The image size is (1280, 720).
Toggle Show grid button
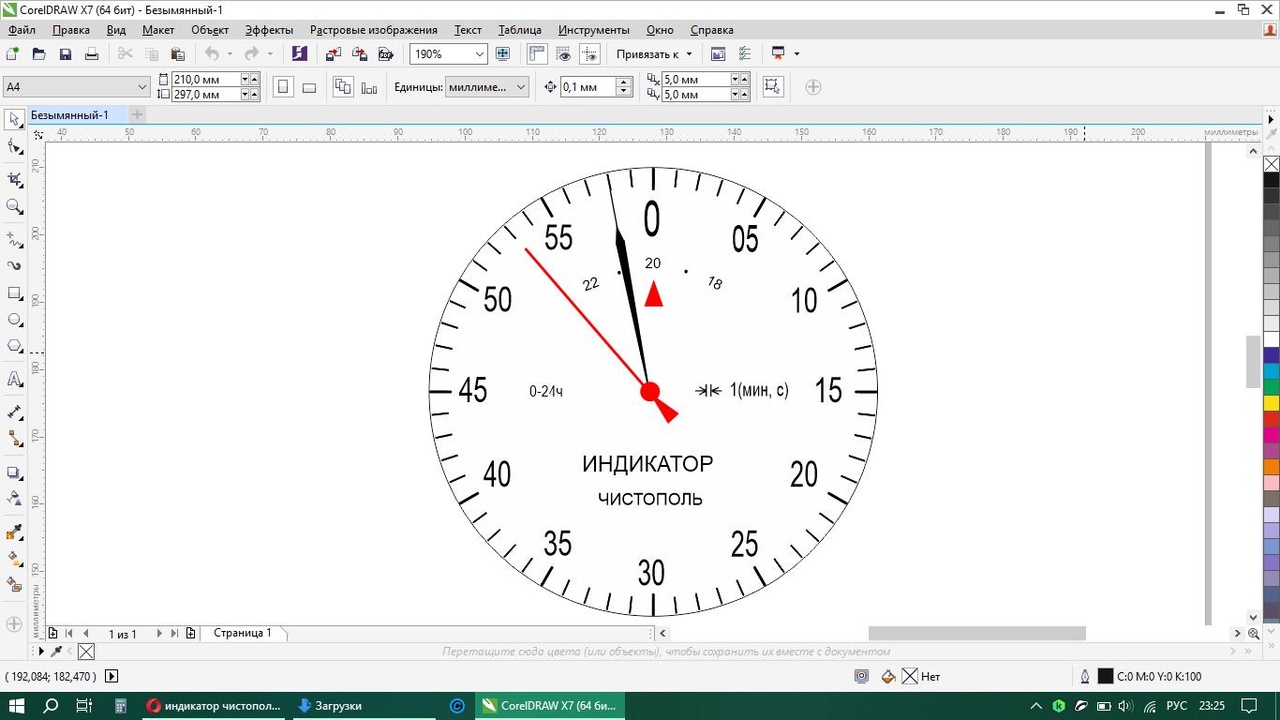[563, 54]
